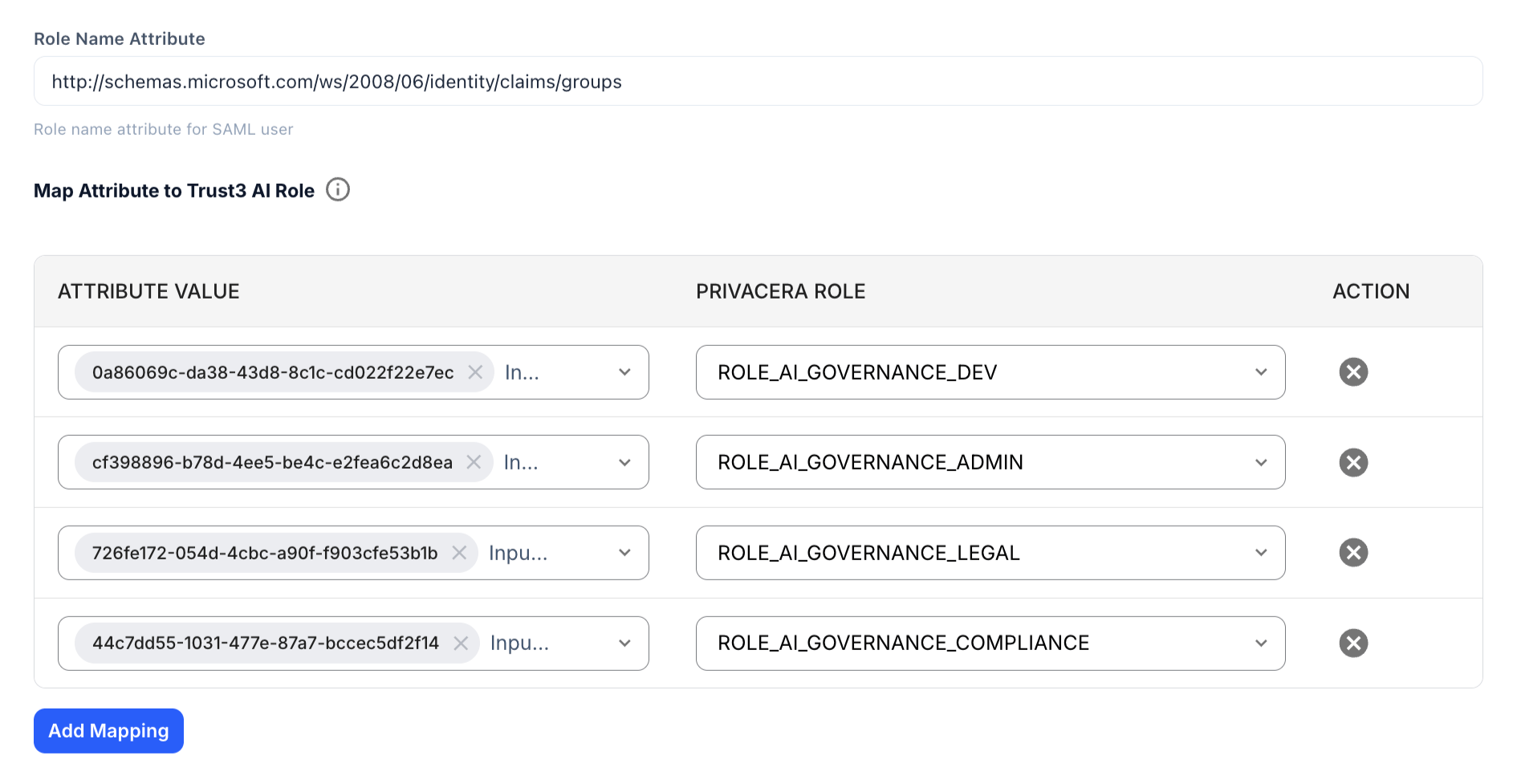
Task: Remove the cf398896-b78d attribute value tag
Action: (474, 462)
